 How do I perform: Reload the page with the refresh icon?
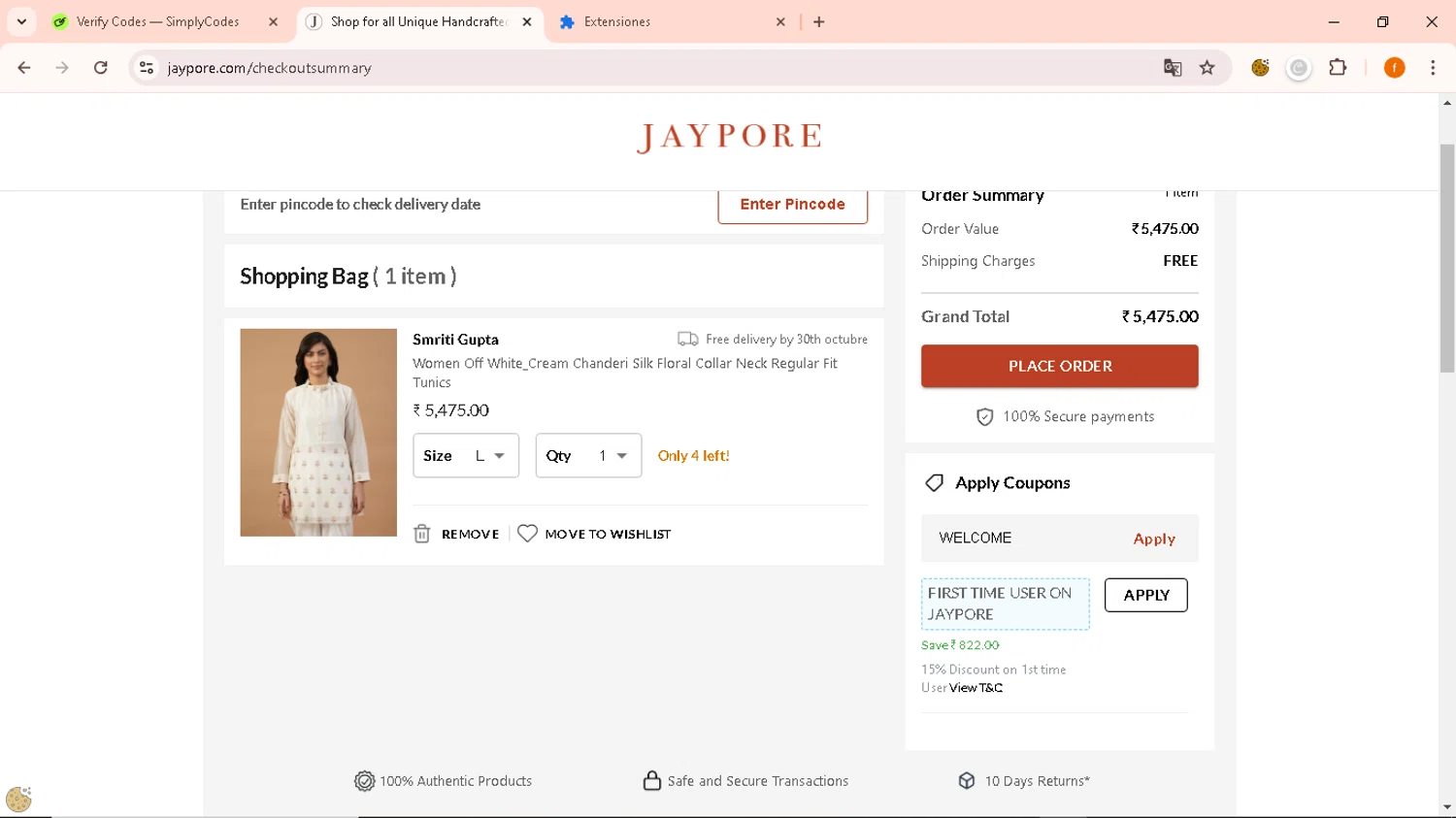pos(101,68)
